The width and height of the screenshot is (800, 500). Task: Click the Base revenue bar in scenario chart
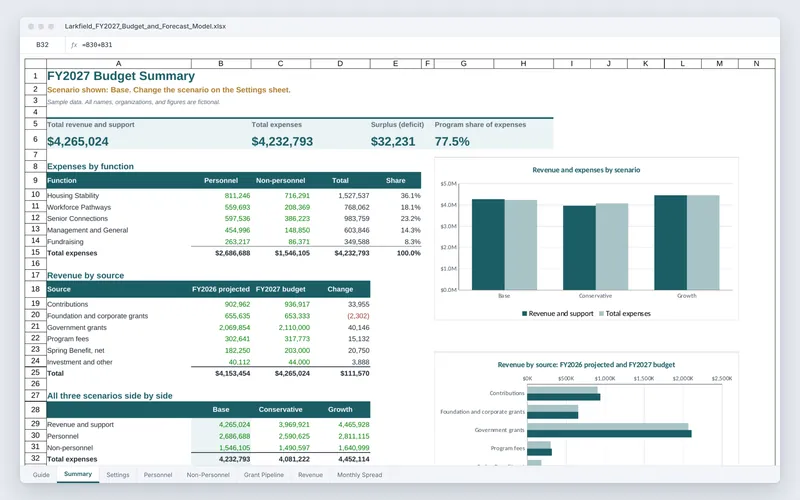click(x=488, y=244)
